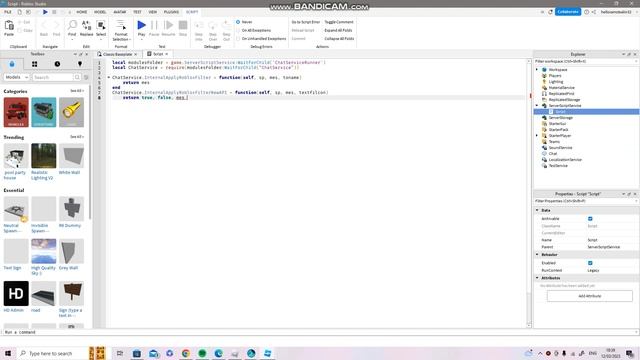Image resolution: width=640 pixels, height=360 pixels.
Task: Open the Models category dropdown
Action: pos(16,77)
